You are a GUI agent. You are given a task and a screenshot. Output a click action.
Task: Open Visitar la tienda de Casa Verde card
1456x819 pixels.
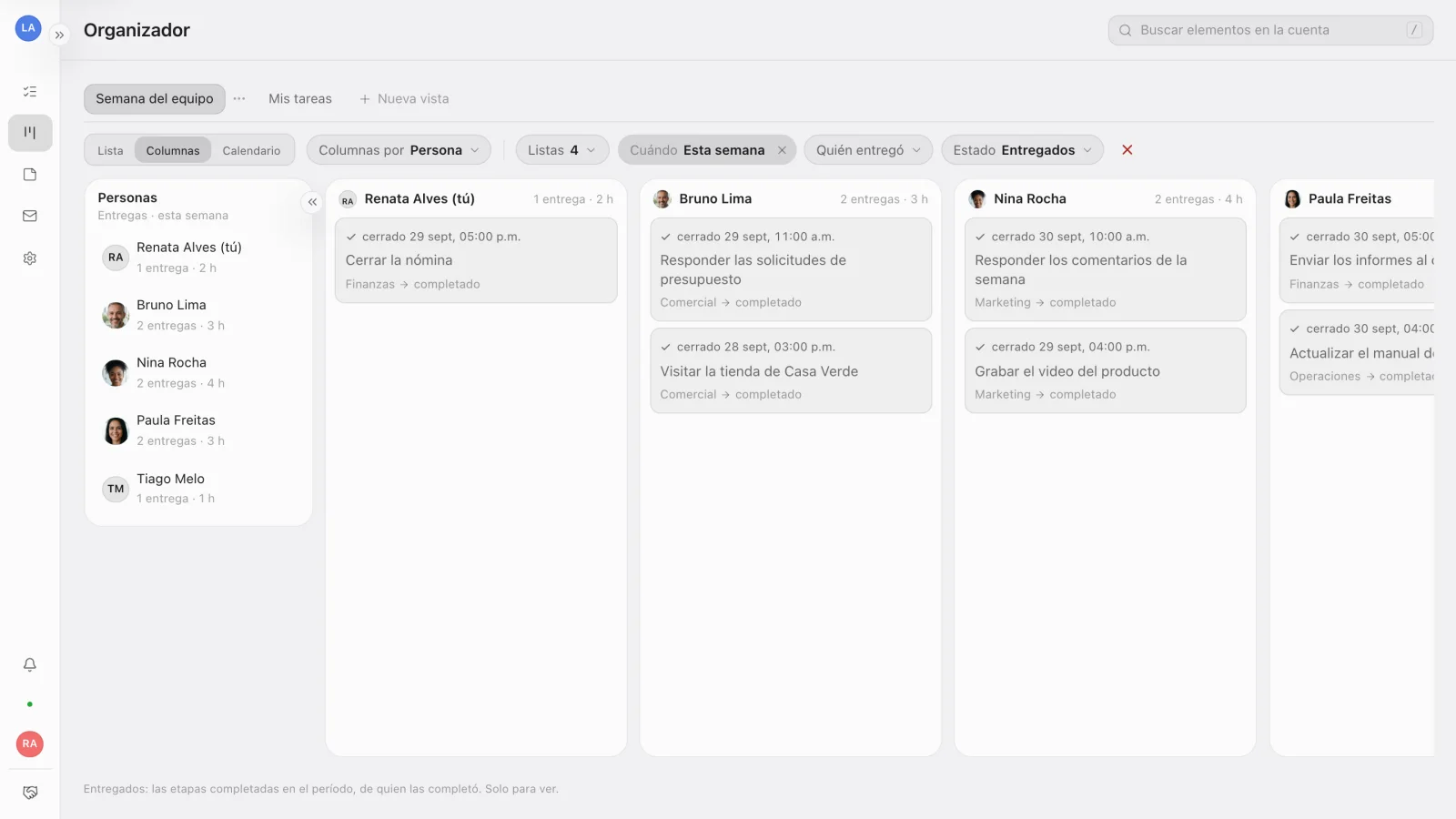pos(791,370)
